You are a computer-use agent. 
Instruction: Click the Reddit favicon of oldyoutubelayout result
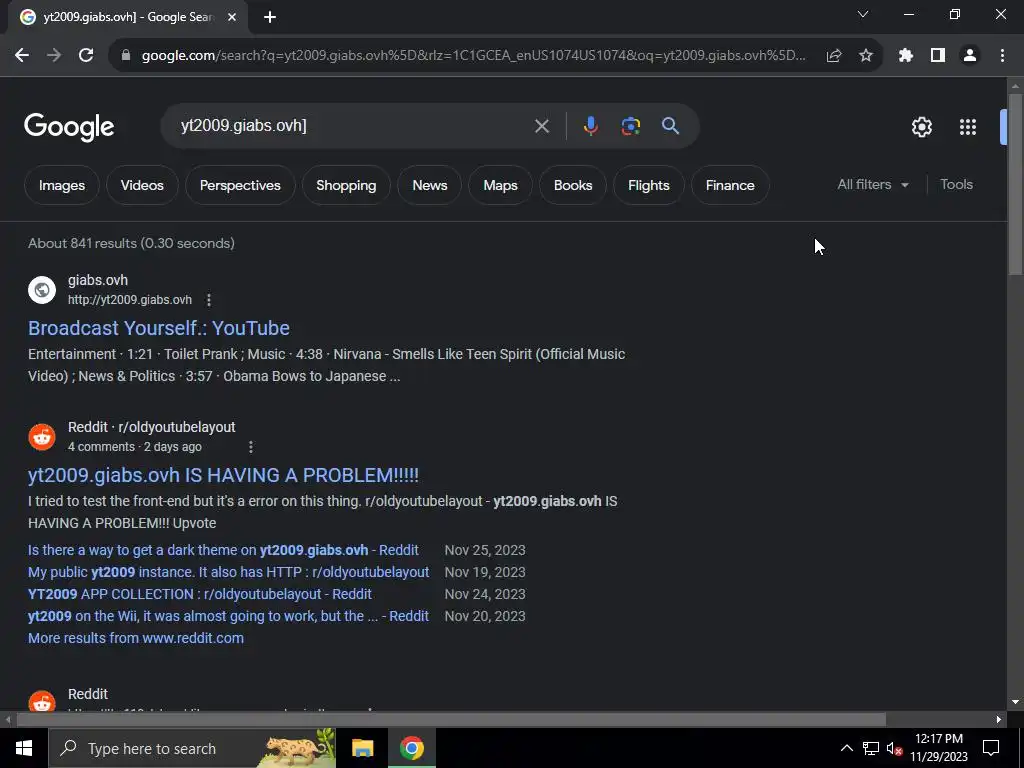pyautogui.click(x=42, y=437)
